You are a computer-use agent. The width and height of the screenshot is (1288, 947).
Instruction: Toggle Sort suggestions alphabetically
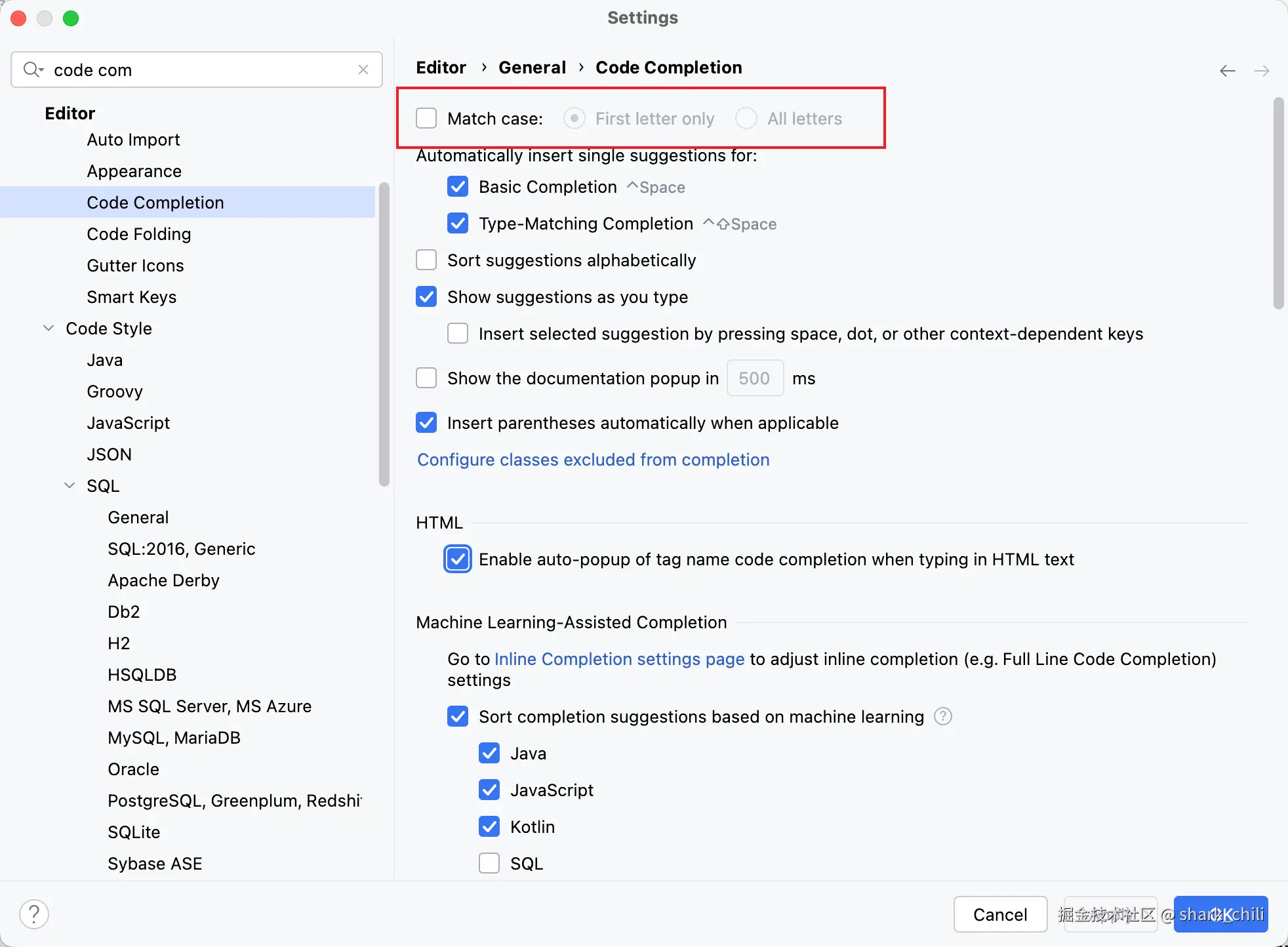tap(426, 260)
